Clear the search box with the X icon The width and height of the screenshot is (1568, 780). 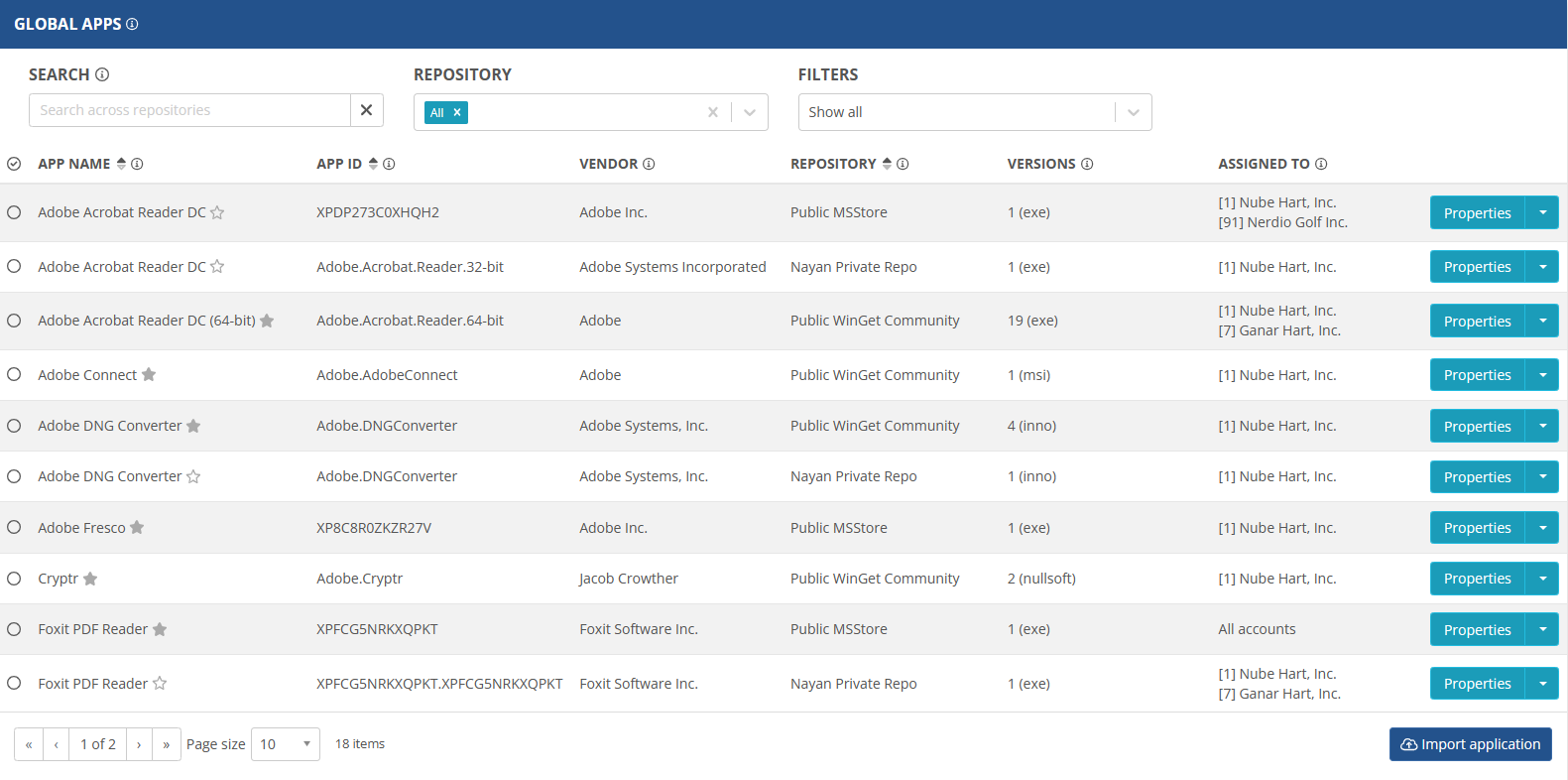pos(366,110)
